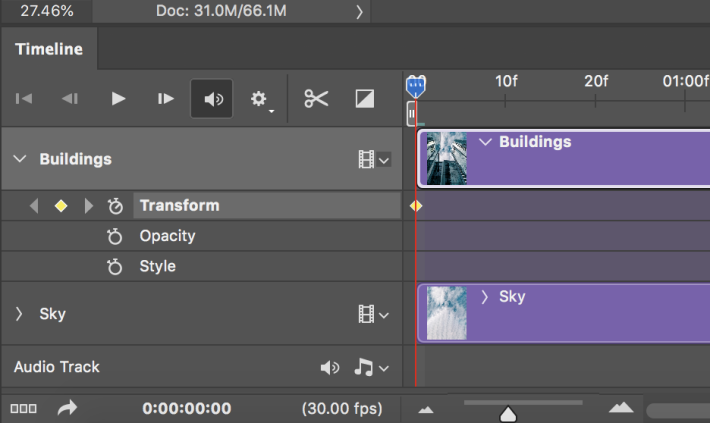The image size is (710, 423).
Task: Expand the Sky track group
Action: coord(19,313)
